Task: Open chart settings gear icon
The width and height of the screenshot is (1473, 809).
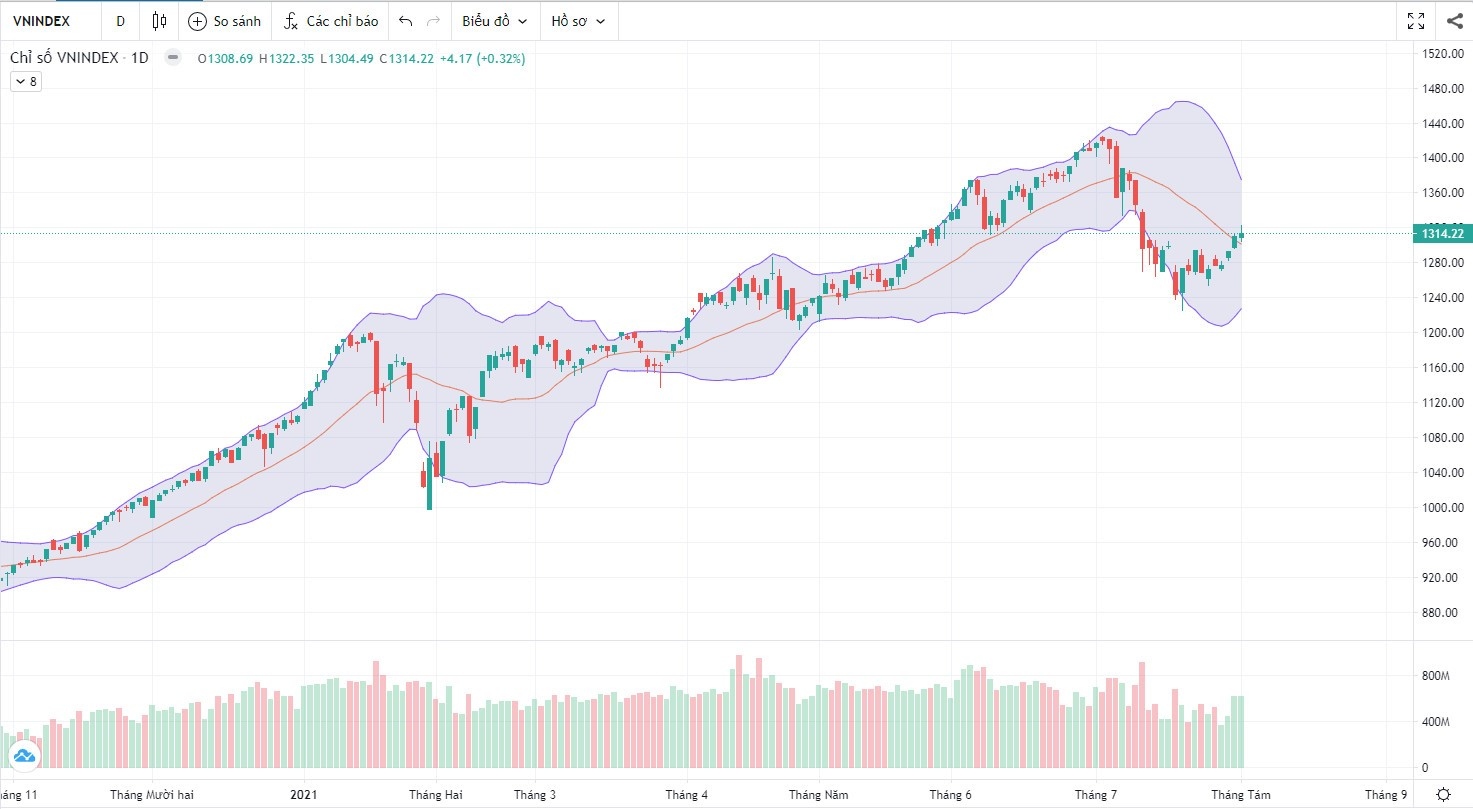Action: tap(1443, 794)
